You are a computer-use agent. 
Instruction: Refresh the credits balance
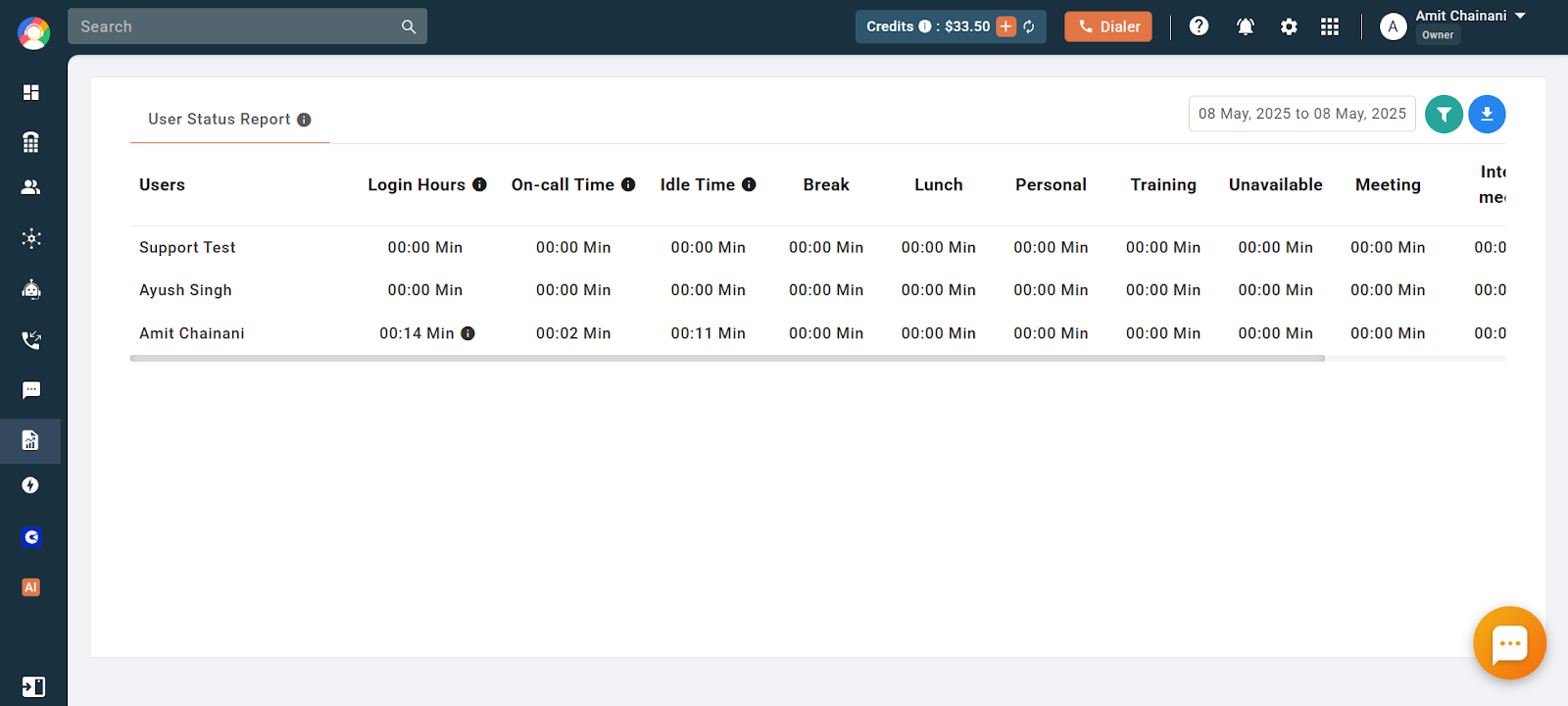[1029, 26]
